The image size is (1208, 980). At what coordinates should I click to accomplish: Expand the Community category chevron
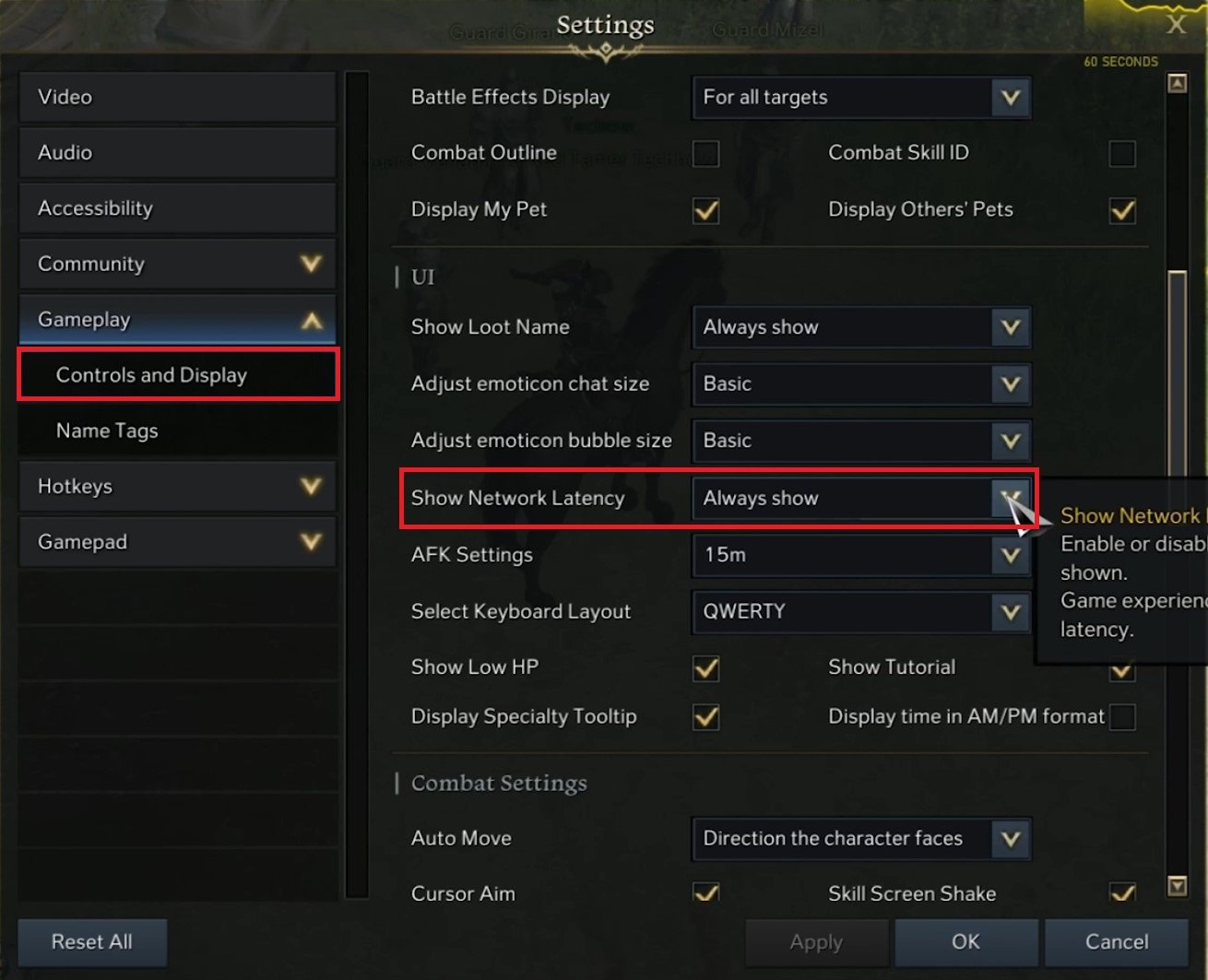[311, 264]
